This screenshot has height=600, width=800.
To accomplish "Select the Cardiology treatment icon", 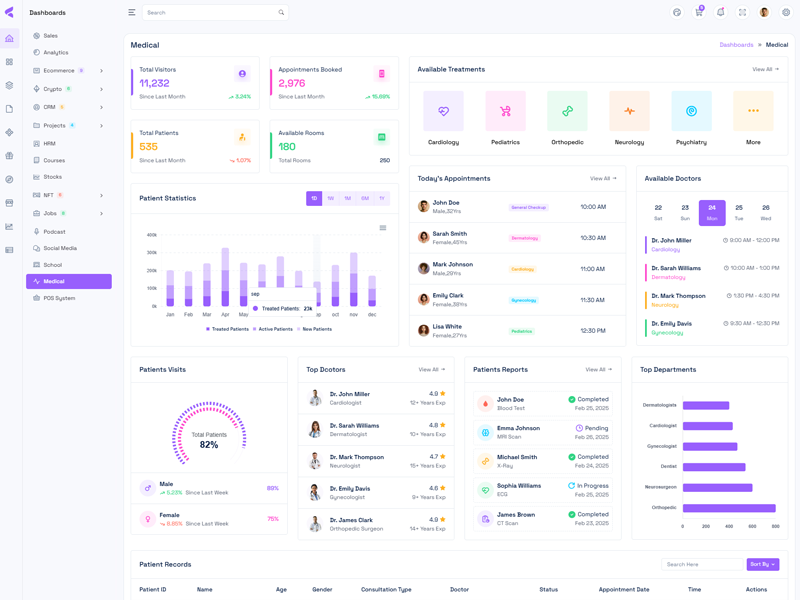I will click(443, 111).
